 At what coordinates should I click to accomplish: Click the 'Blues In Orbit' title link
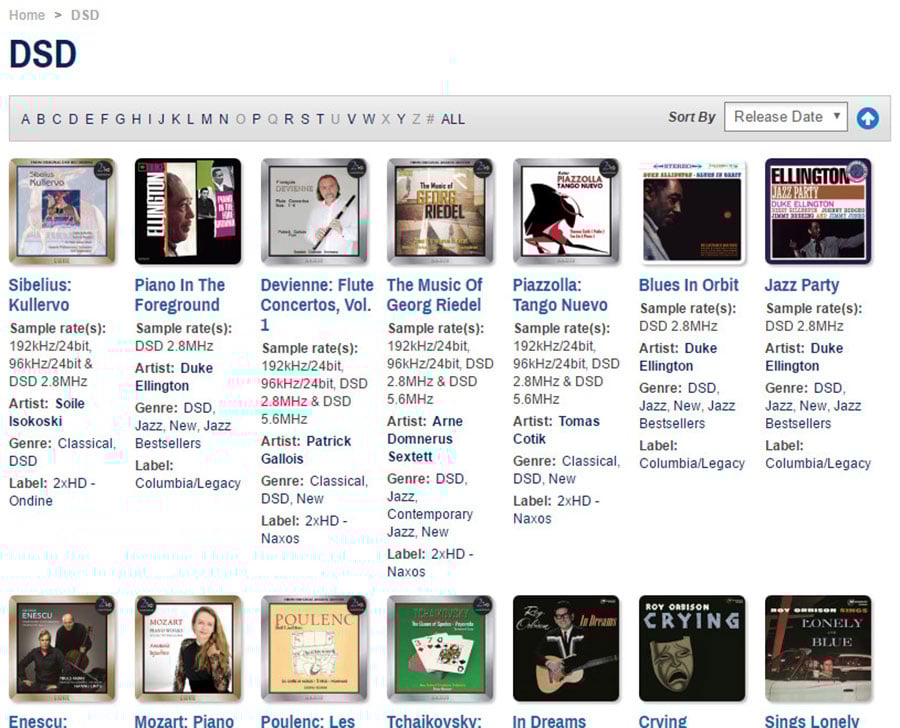689,285
